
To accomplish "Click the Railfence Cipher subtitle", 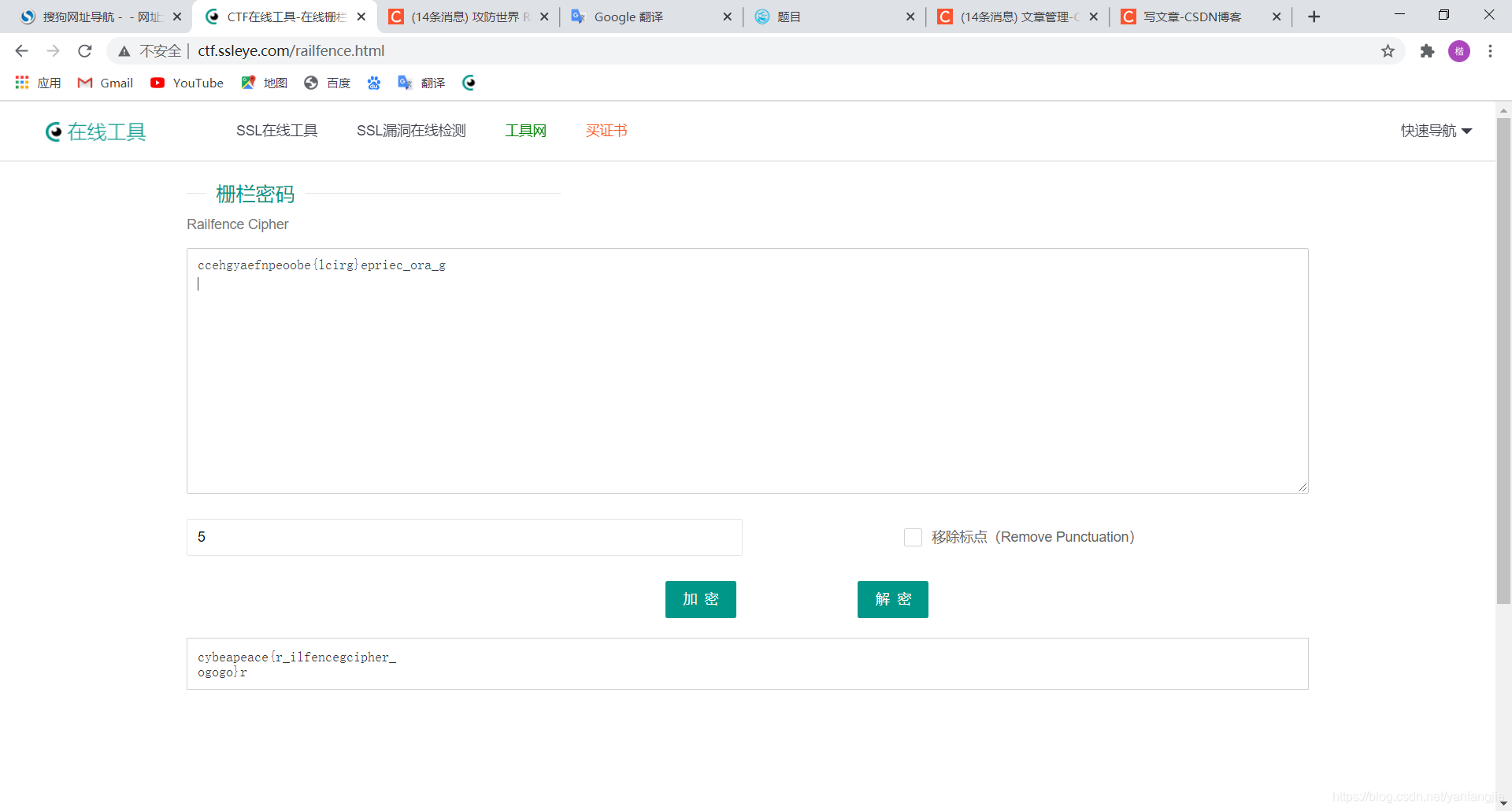I will pyautogui.click(x=238, y=224).
